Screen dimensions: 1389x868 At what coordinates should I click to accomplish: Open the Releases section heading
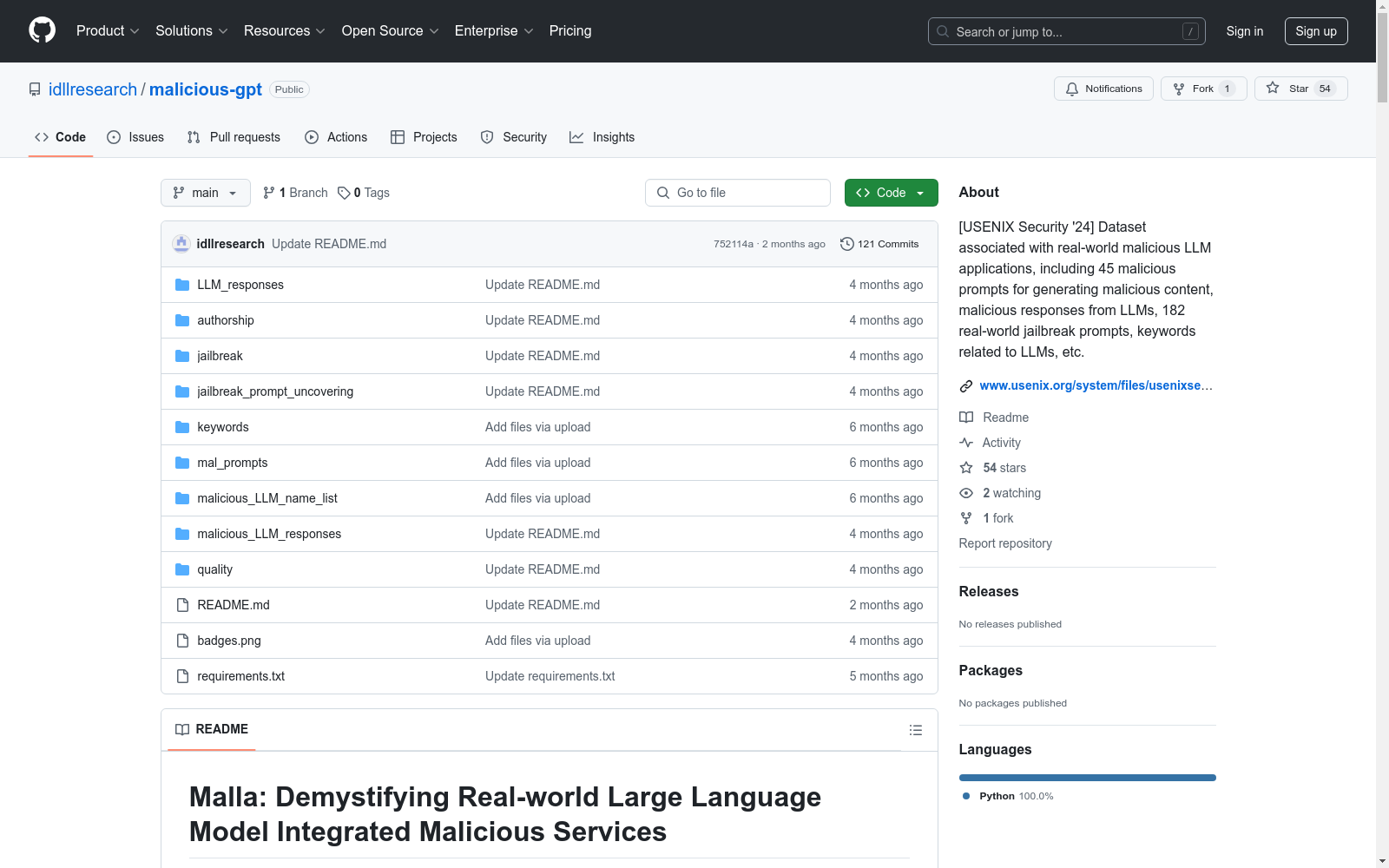[x=989, y=591]
